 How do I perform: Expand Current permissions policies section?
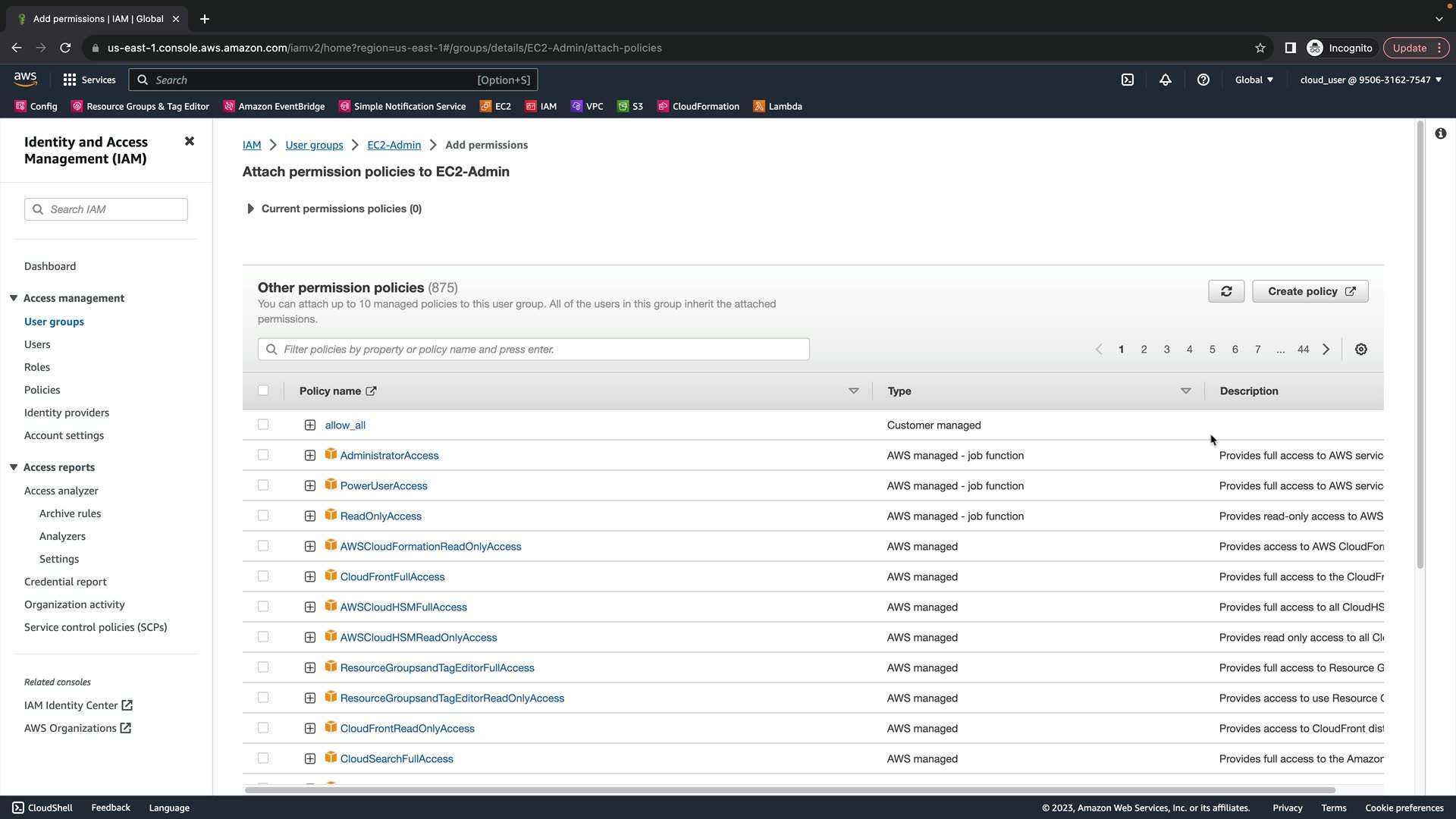pos(250,209)
